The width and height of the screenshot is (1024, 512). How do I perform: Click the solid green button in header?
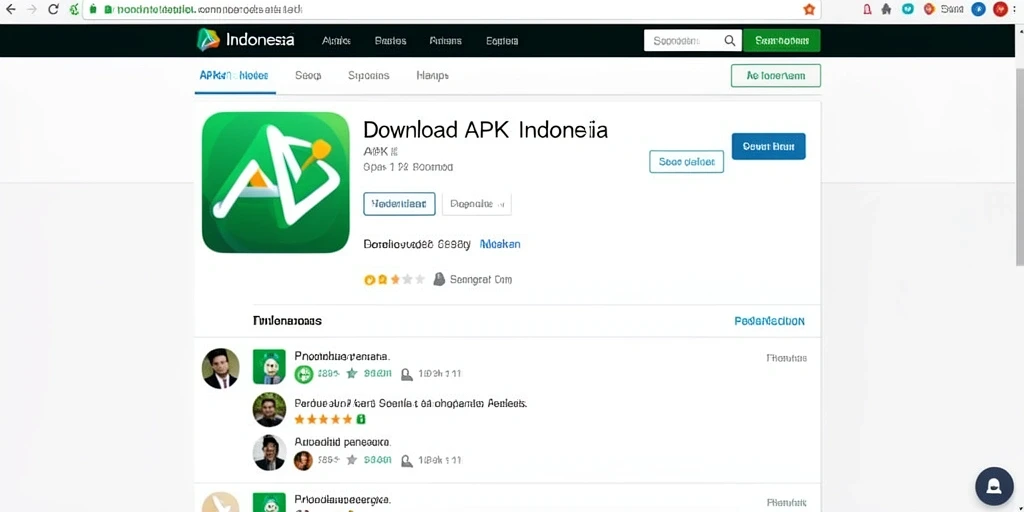click(x=782, y=40)
